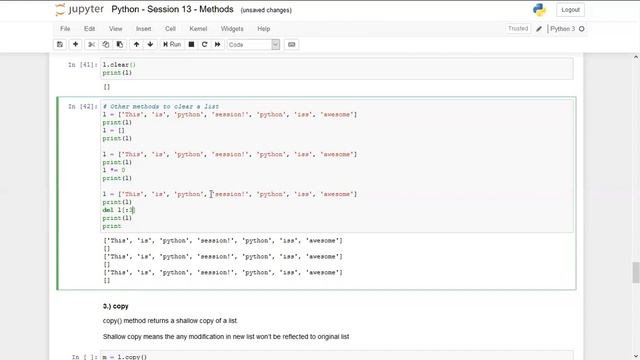Click the In [42] prompt
The image size is (640, 360).
pyautogui.click(x=83, y=106)
